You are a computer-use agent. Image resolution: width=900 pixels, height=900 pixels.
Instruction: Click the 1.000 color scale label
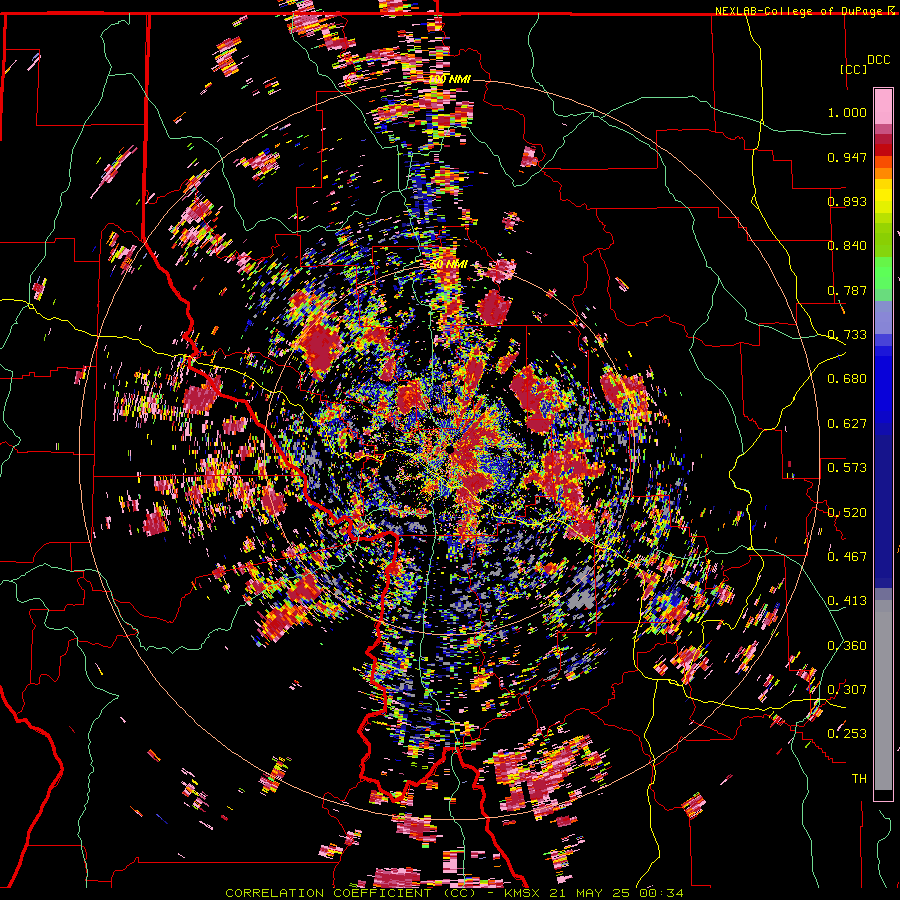(847, 112)
